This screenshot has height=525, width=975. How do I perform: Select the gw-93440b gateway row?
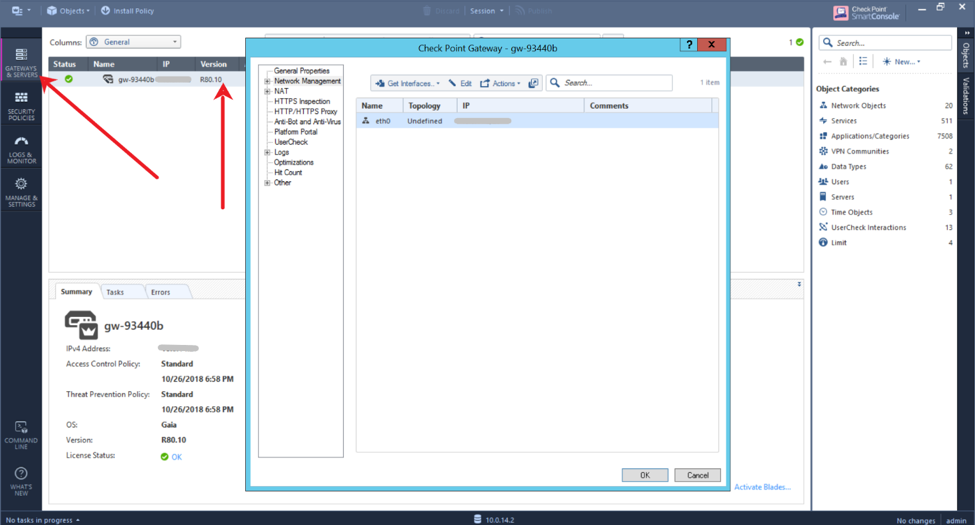(x=146, y=79)
